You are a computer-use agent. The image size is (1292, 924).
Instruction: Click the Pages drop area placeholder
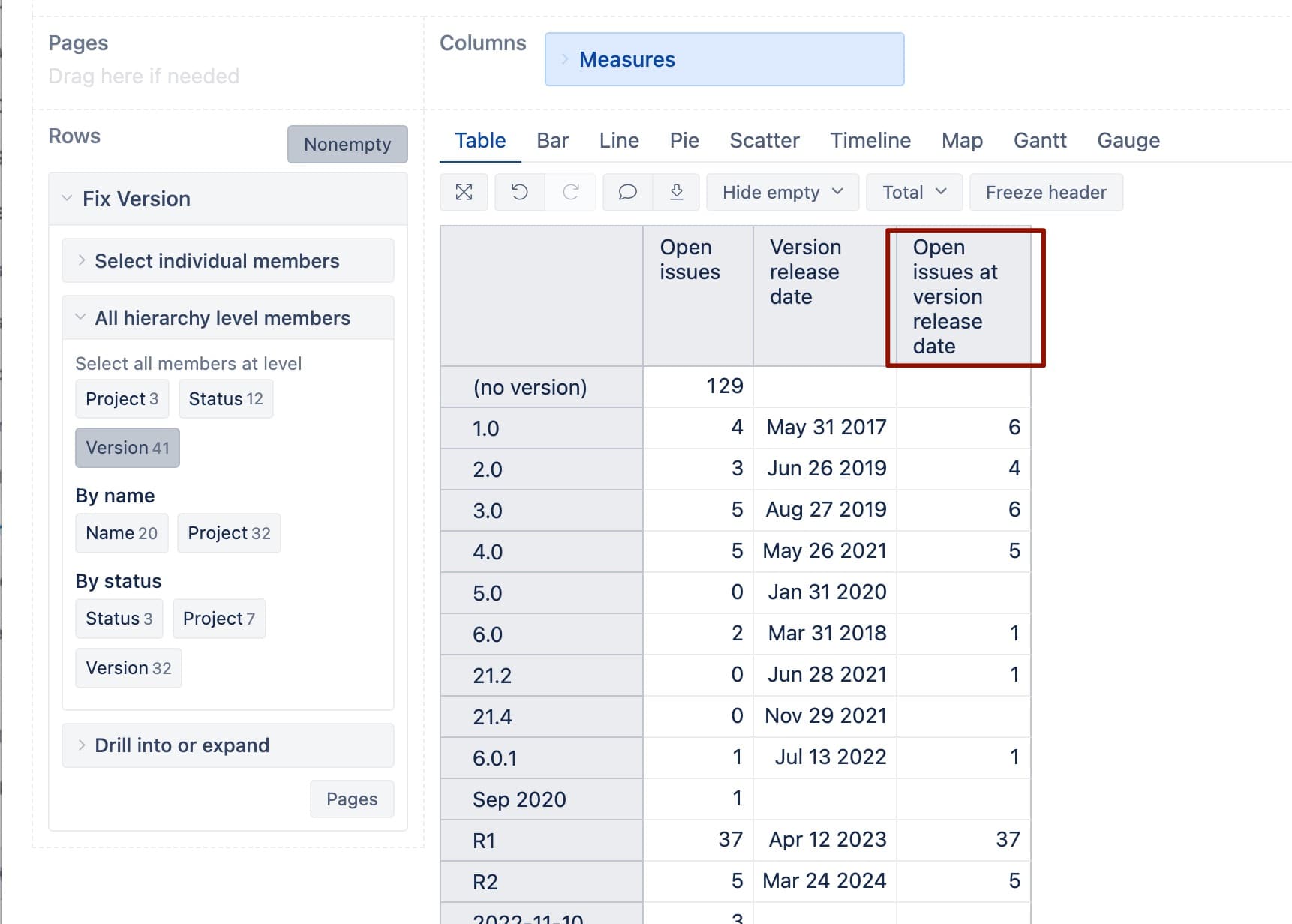click(143, 76)
